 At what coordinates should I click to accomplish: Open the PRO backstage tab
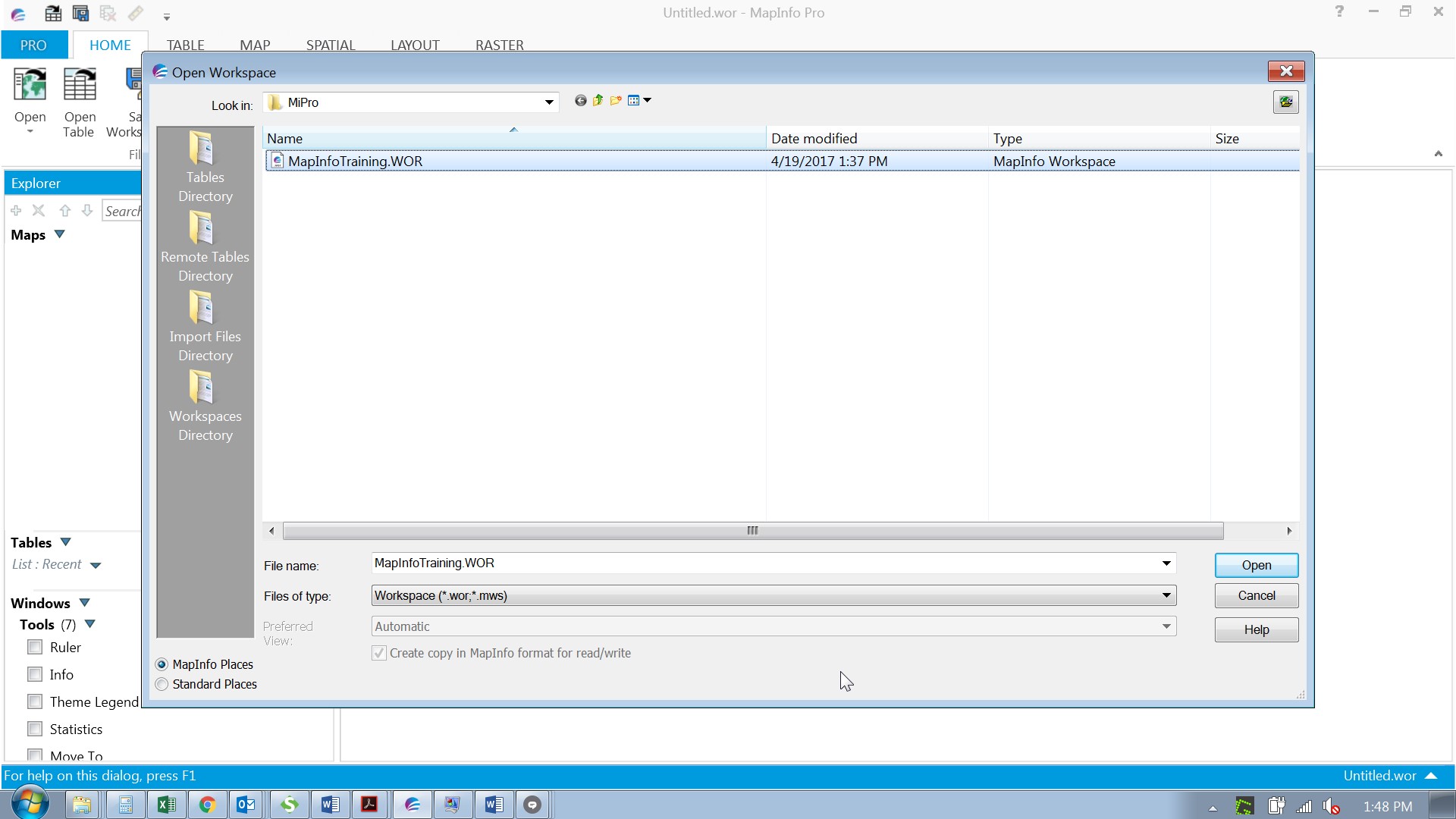coord(33,45)
